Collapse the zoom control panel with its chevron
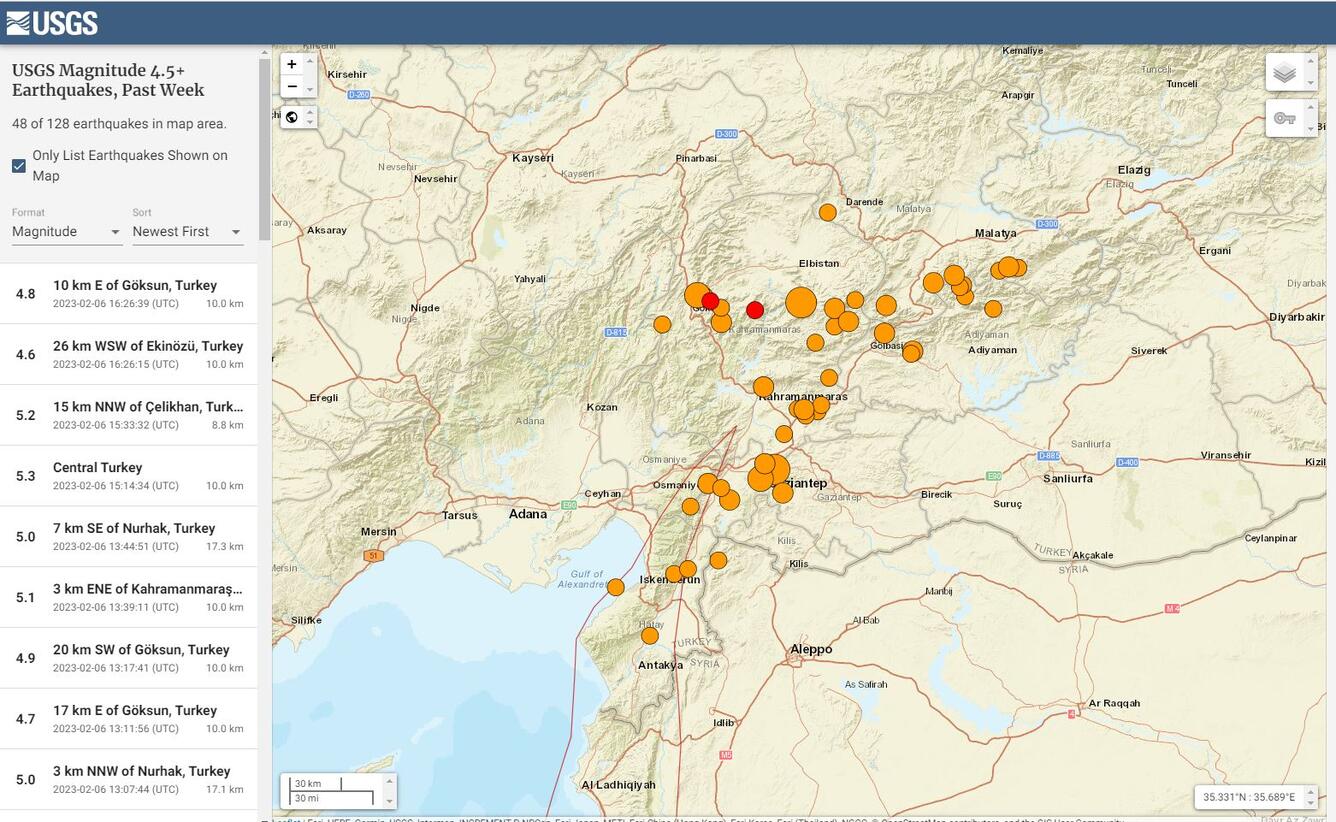This screenshot has width=1336, height=822. pos(310,88)
